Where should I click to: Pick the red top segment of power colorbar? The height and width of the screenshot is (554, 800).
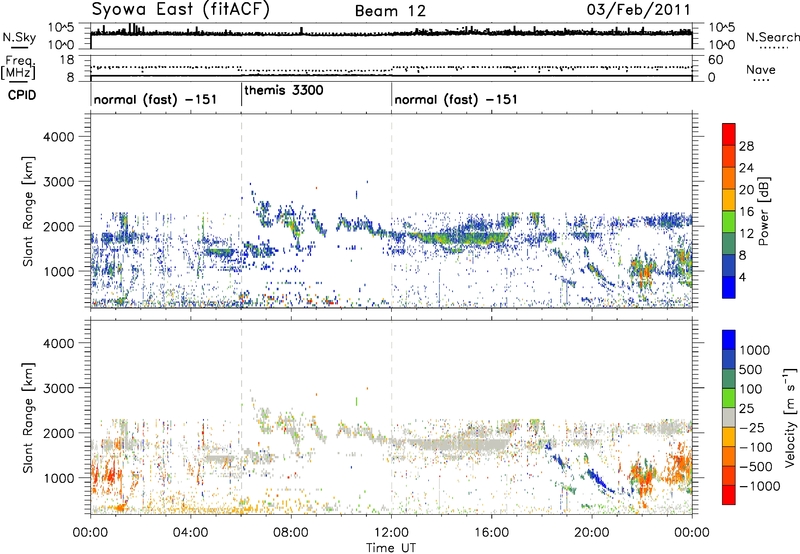point(729,134)
